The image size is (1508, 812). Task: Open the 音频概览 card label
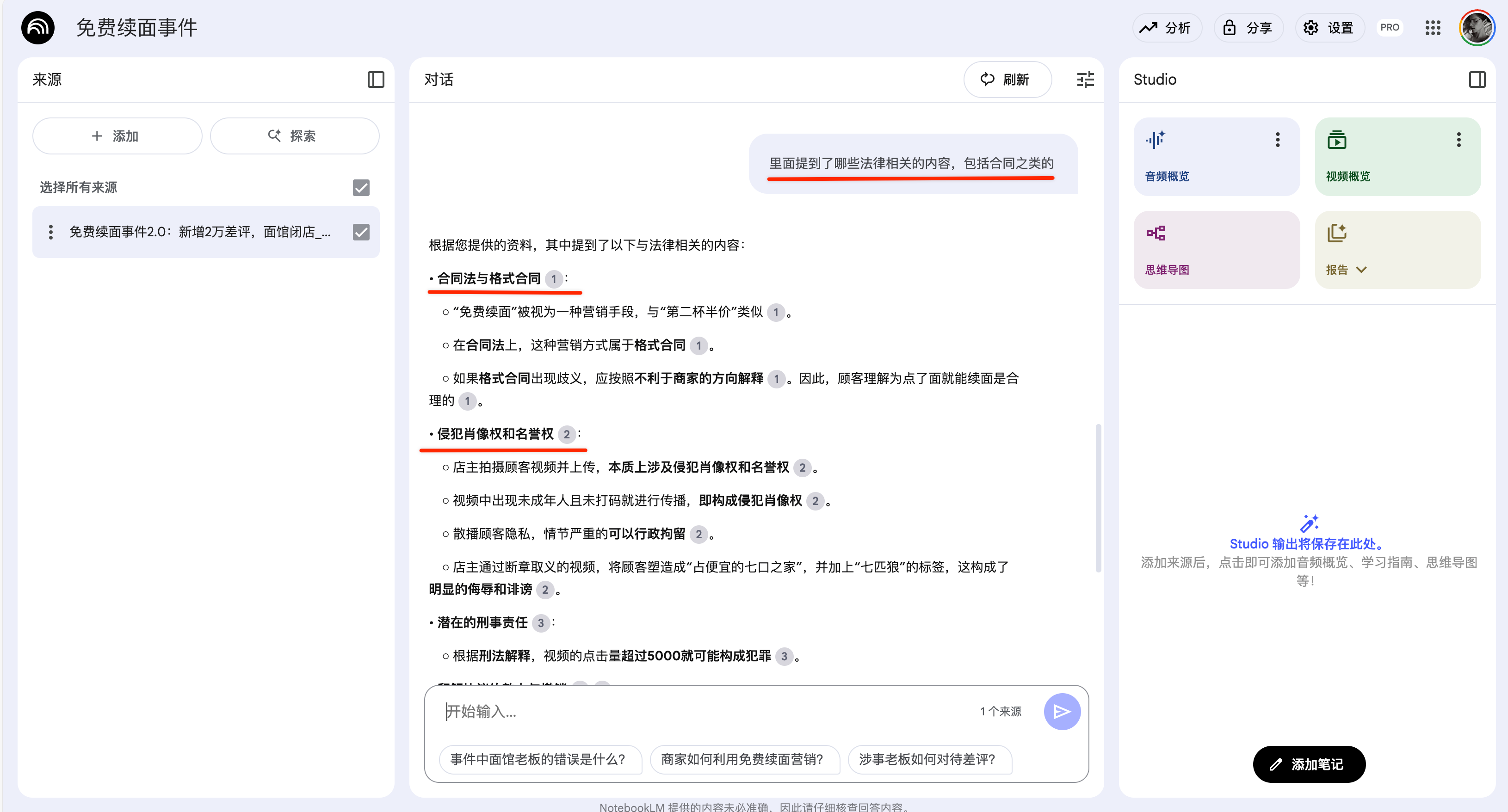point(1167,177)
